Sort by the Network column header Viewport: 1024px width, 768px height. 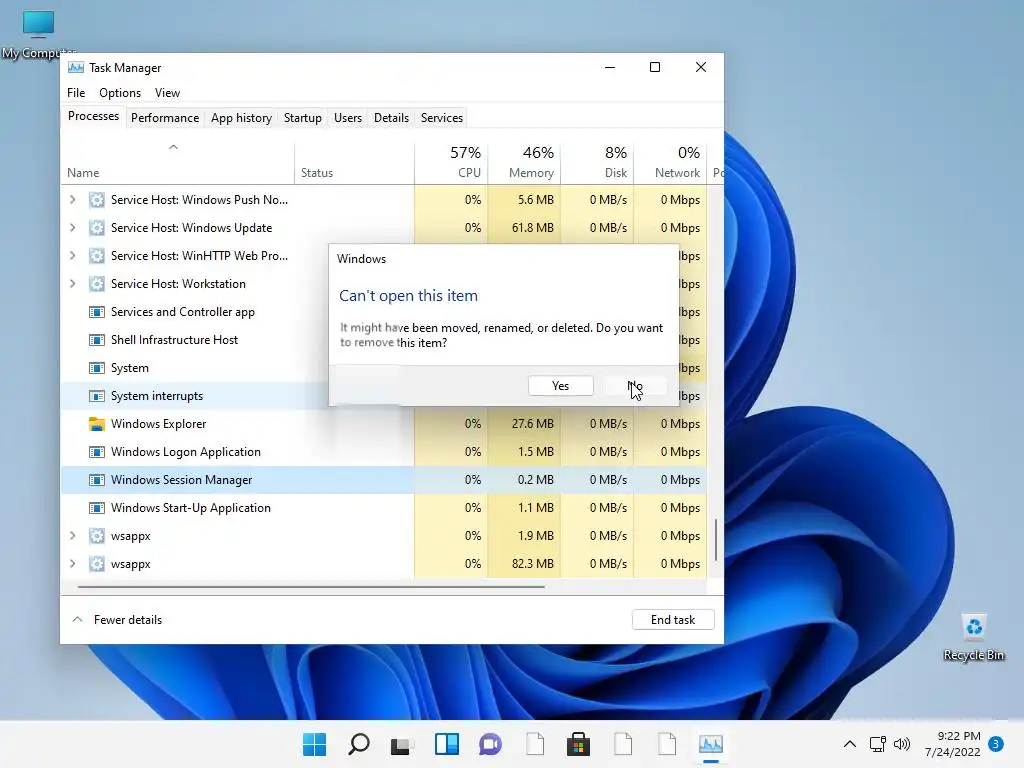tap(671, 162)
